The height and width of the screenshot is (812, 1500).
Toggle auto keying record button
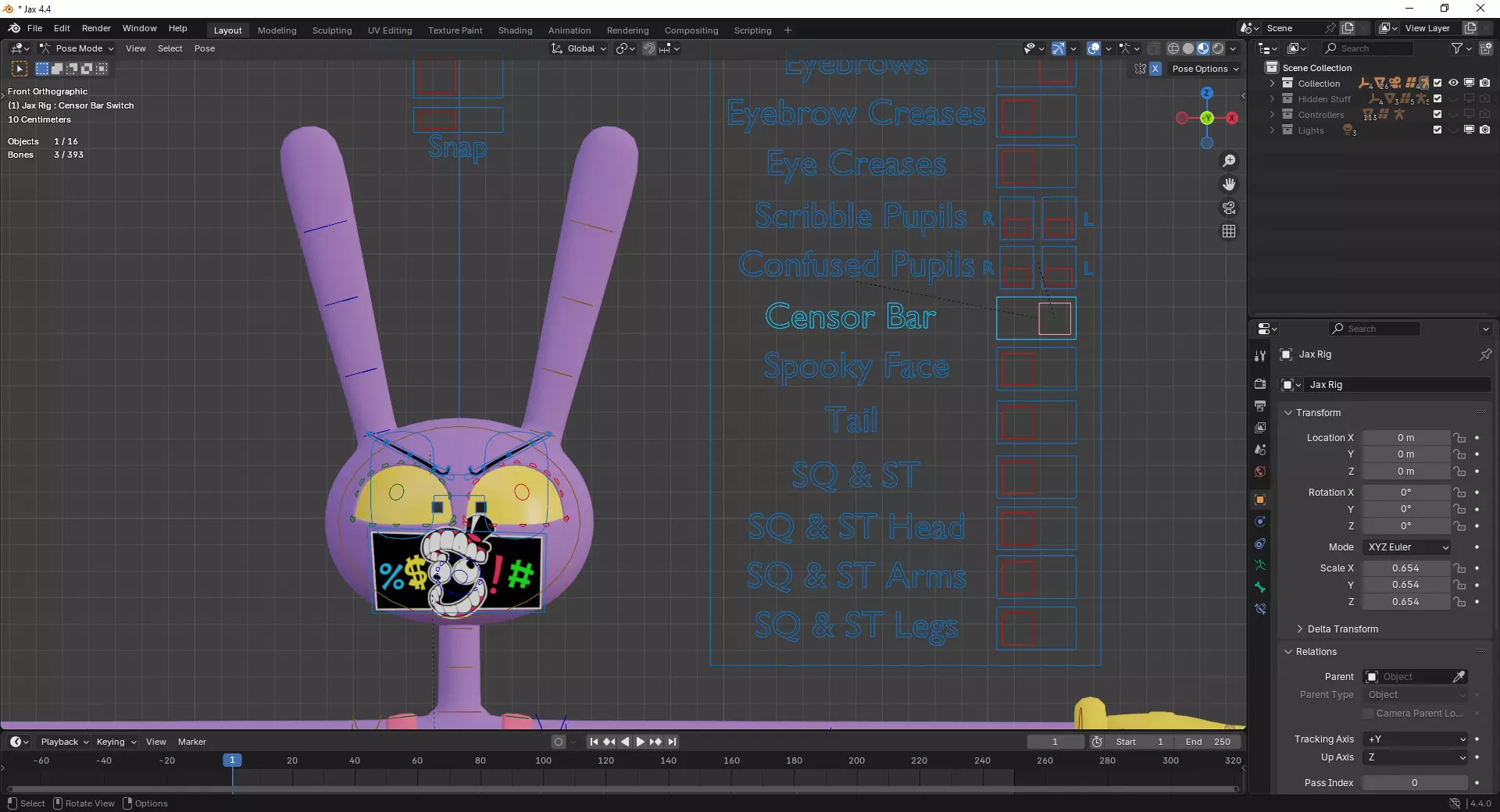pyautogui.click(x=558, y=742)
